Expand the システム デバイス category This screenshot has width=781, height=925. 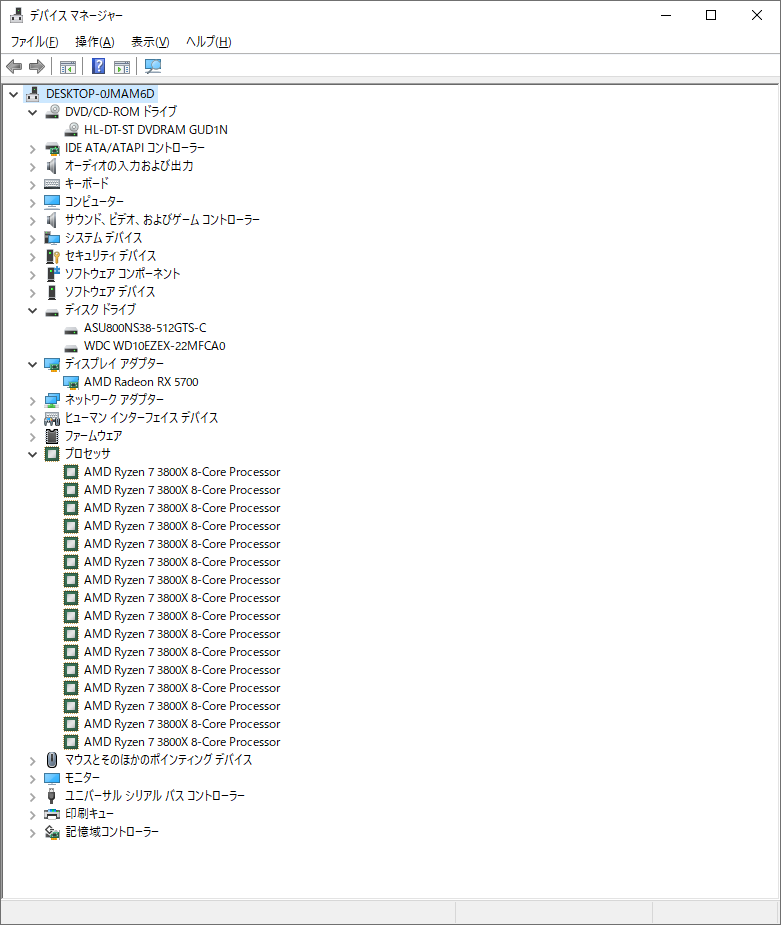point(32,238)
